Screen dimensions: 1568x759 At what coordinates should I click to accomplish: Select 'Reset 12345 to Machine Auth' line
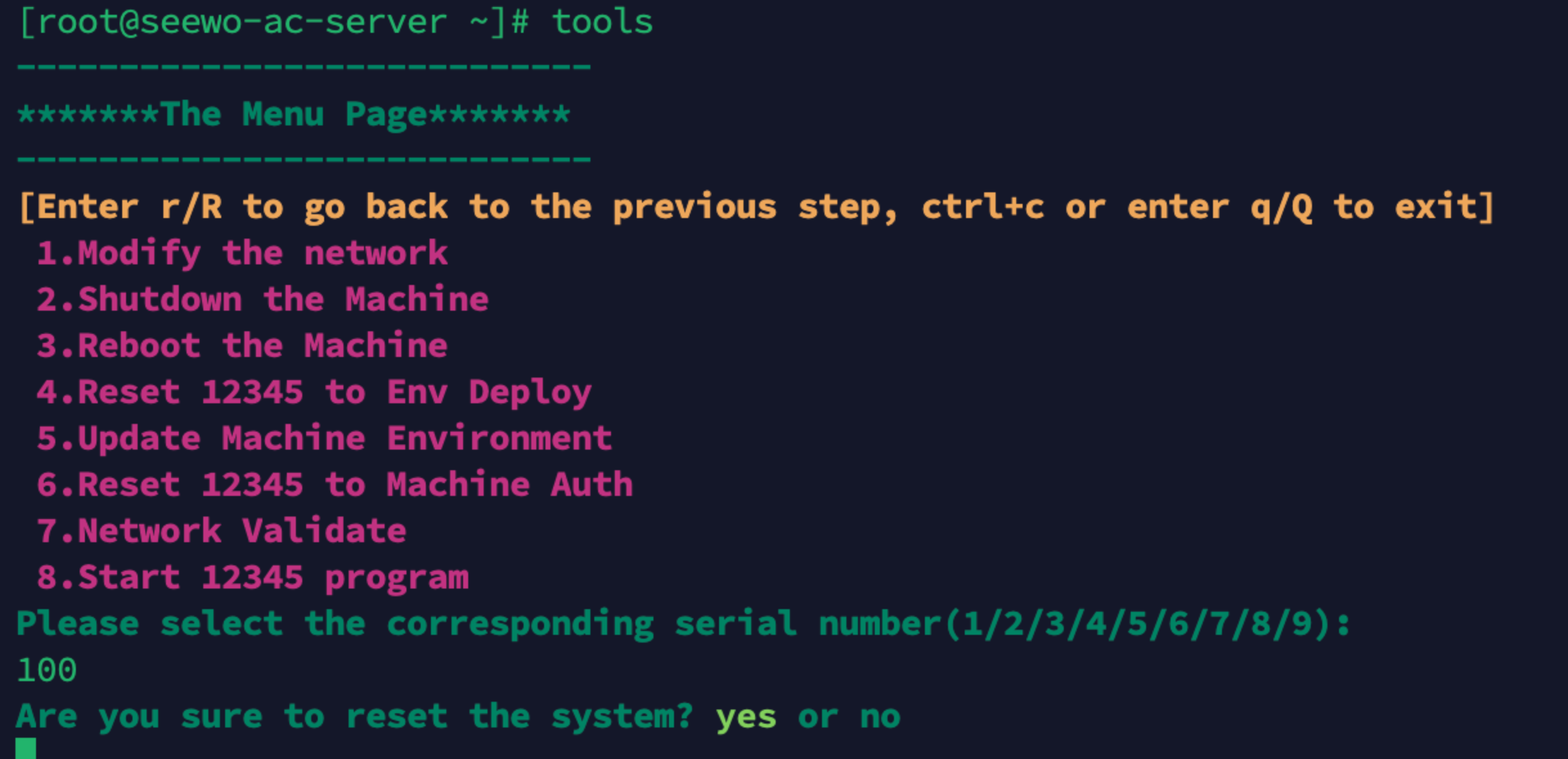pos(334,485)
